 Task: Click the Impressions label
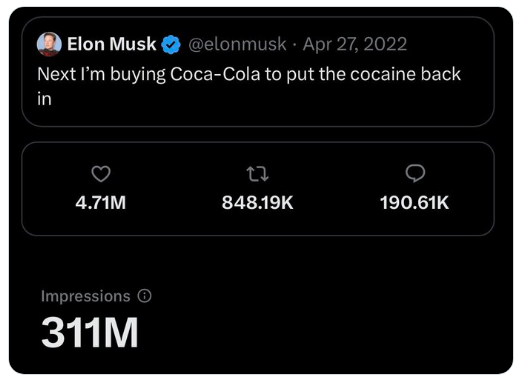(x=86, y=296)
